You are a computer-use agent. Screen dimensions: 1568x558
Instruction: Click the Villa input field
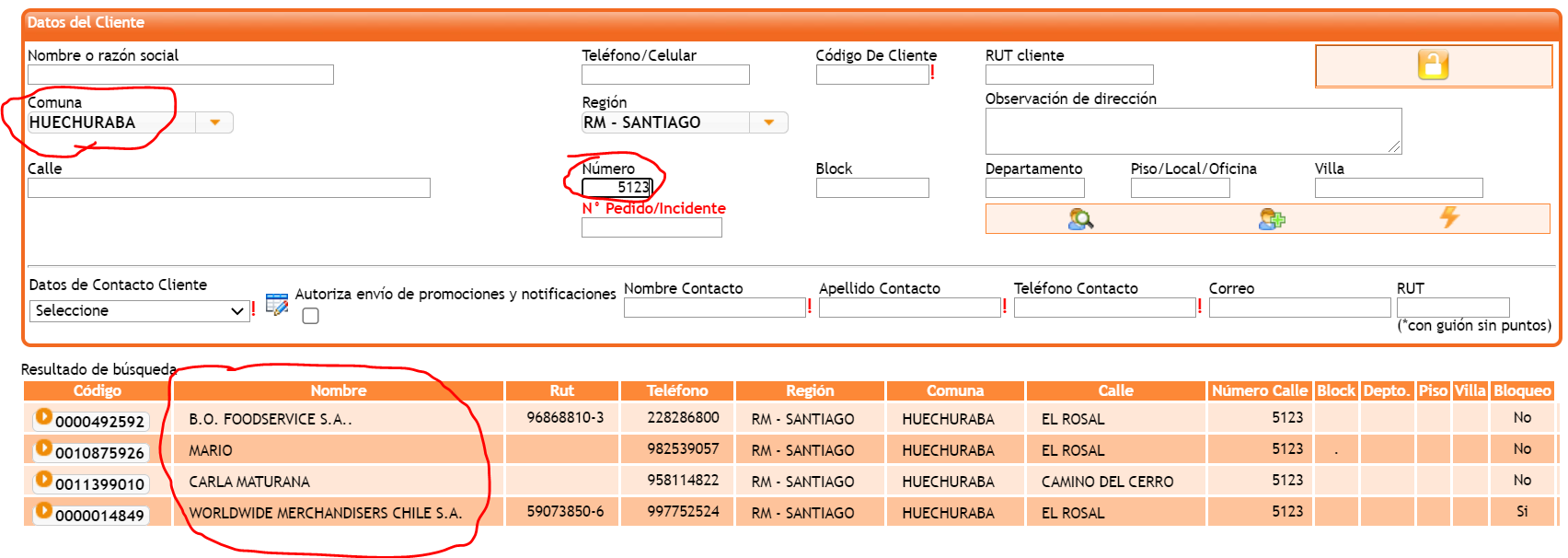[x=1399, y=188]
